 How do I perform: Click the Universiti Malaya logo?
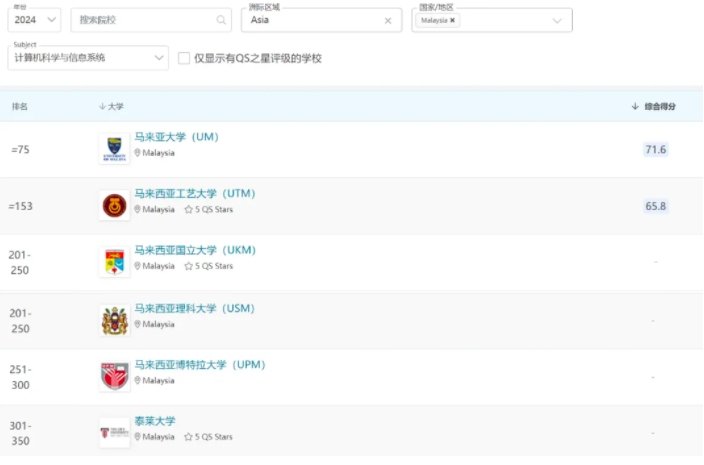tap(114, 149)
